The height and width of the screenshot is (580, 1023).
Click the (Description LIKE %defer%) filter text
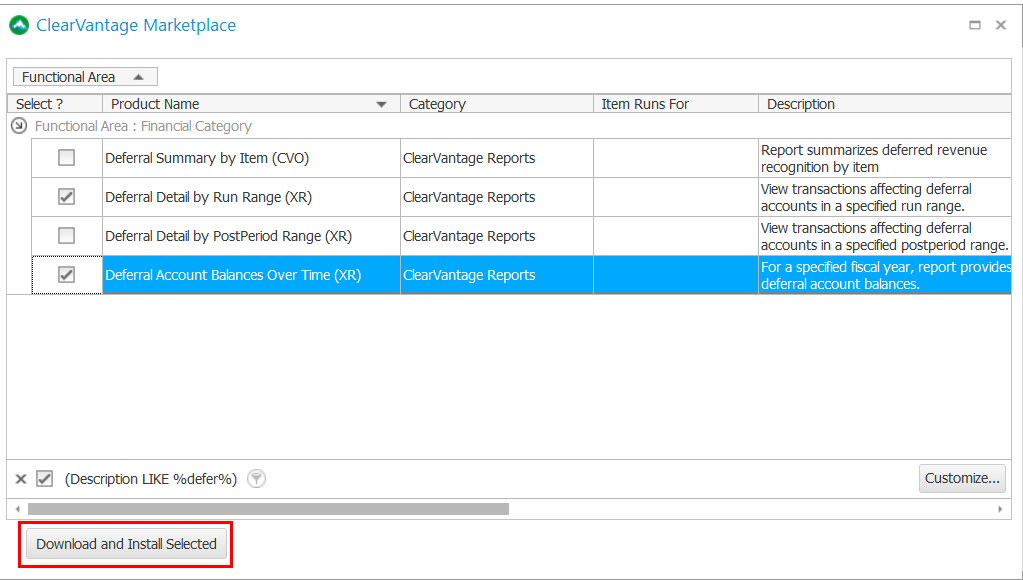click(151, 479)
